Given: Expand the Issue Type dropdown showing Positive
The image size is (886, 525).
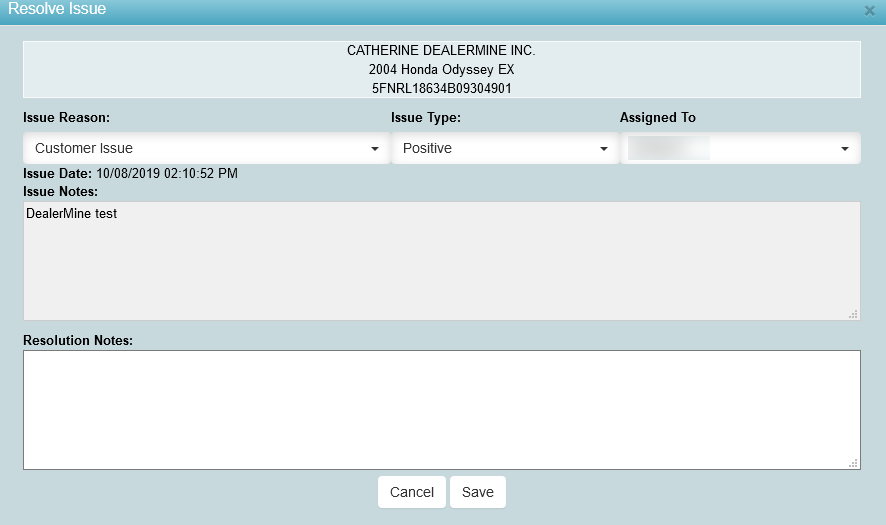Looking at the screenshot, I should [504, 148].
